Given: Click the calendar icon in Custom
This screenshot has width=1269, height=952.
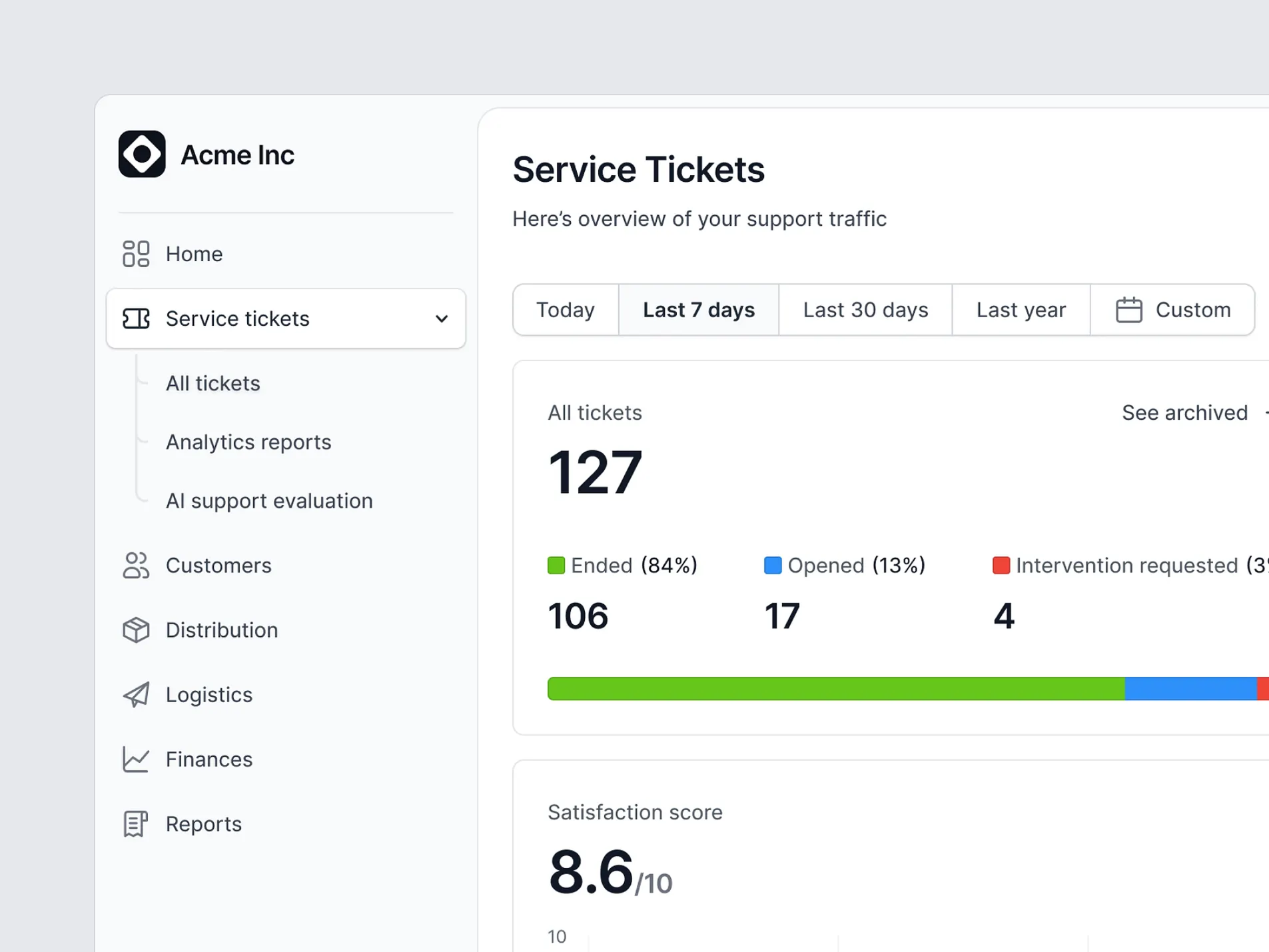Looking at the screenshot, I should 1128,310.
